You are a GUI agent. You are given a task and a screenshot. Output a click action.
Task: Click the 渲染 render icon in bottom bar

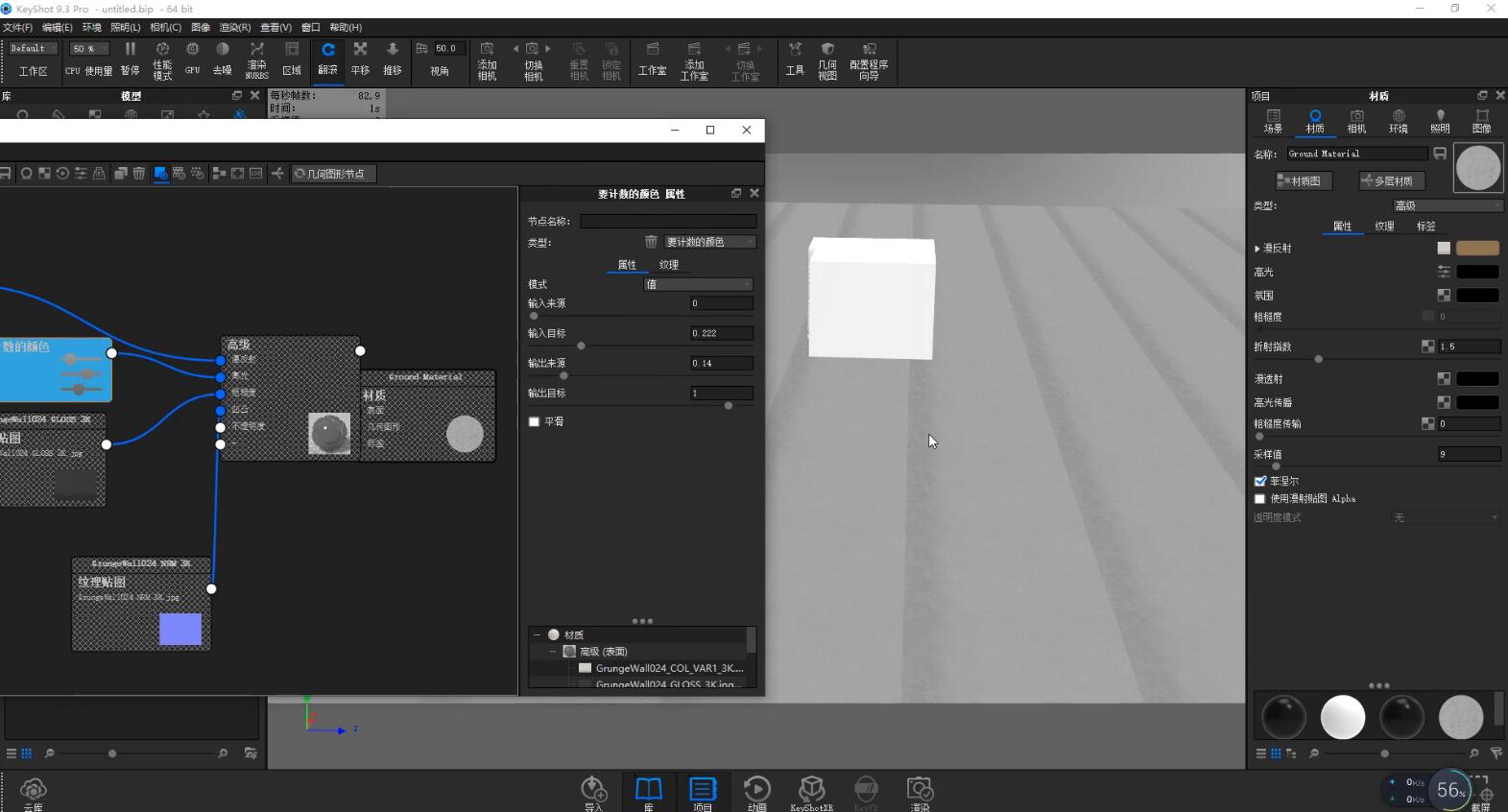click(x=920, y=789)
